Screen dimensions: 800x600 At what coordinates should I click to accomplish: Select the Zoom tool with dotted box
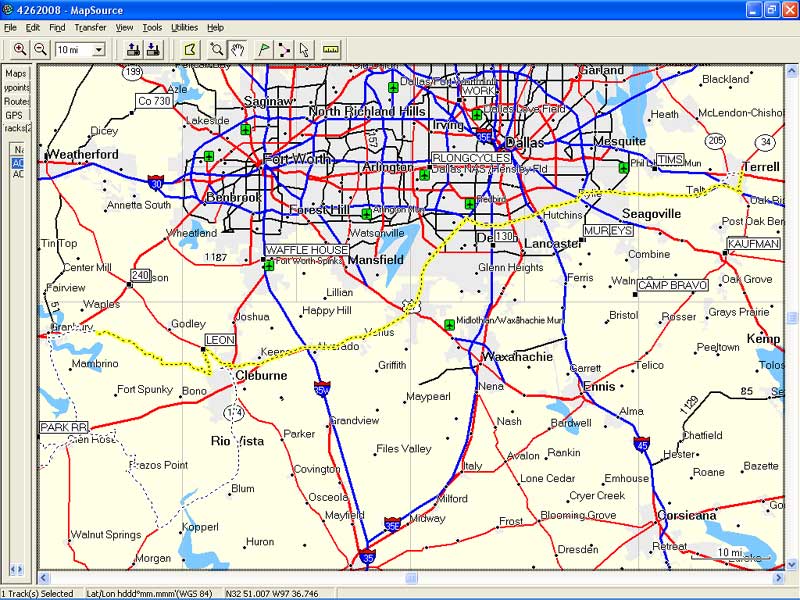[216, 49]
